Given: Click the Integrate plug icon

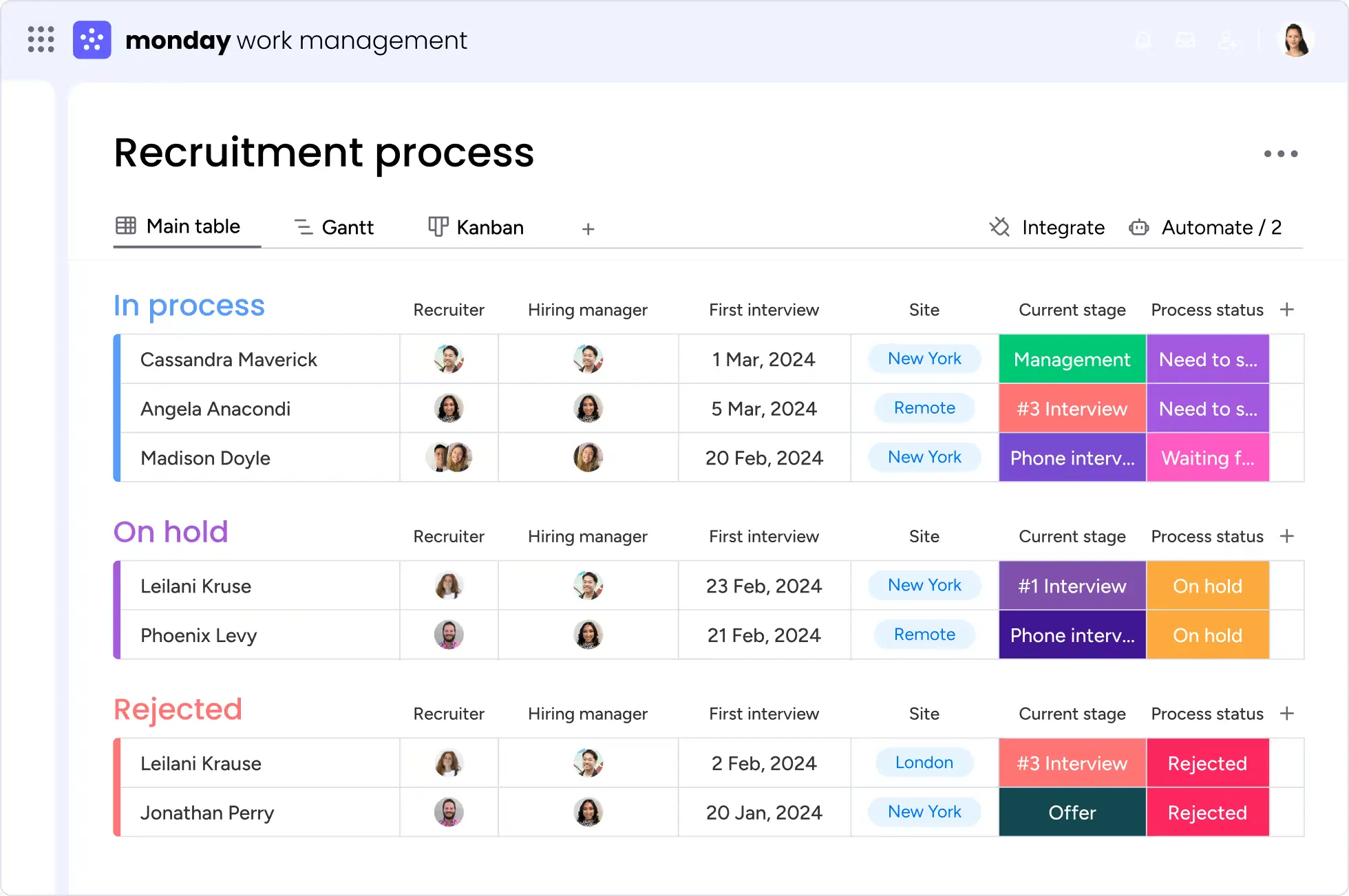Looking at the screenshot, I should click(999, 227).
